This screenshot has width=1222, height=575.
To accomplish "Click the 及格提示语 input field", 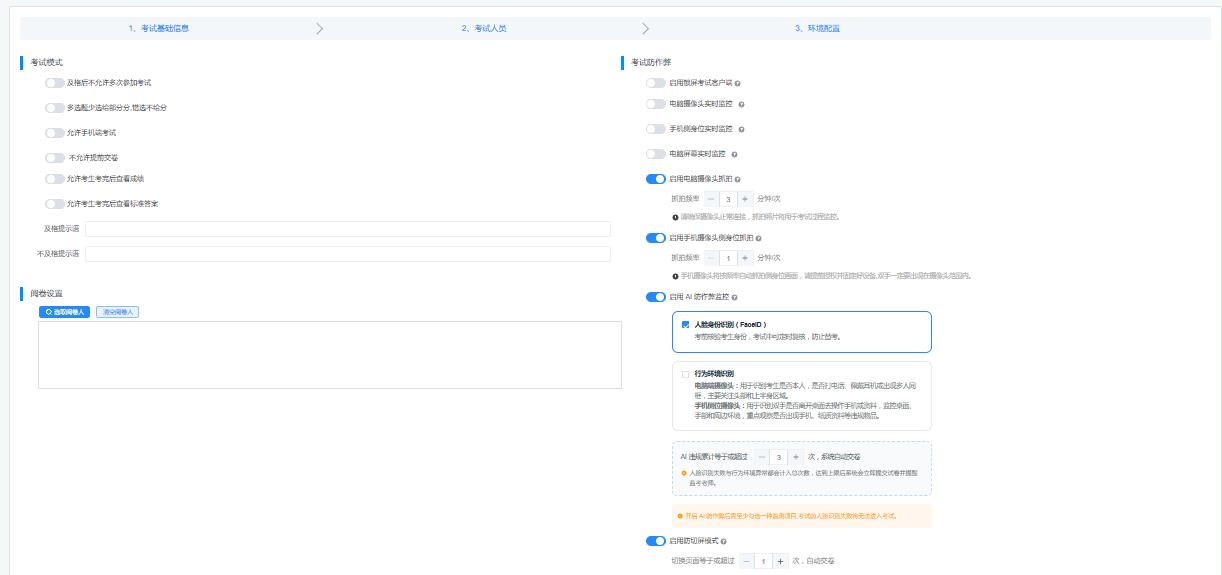I will [x=347, y=229].
